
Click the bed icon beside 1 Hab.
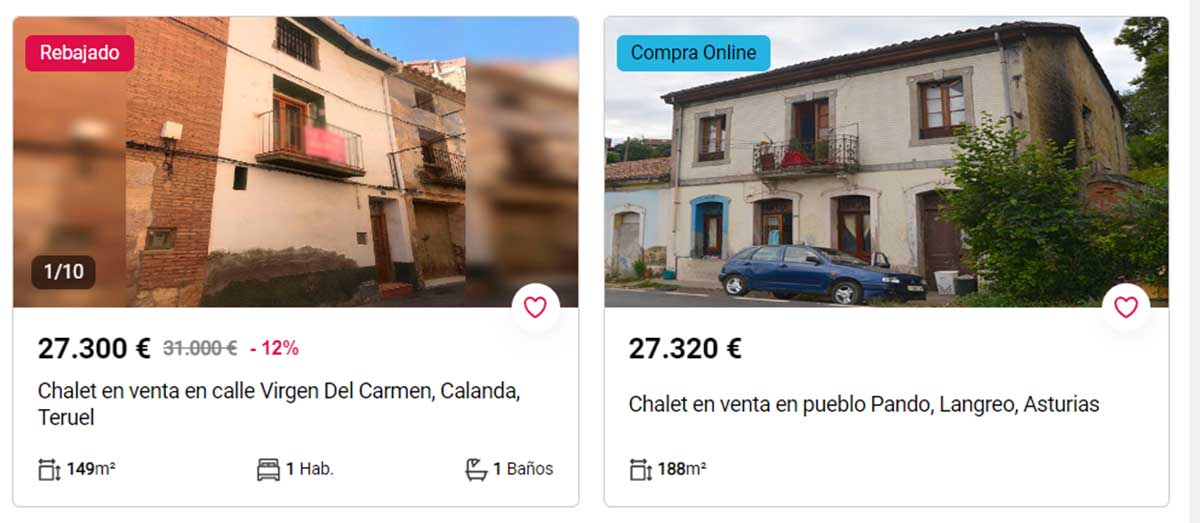click(268, 469)
